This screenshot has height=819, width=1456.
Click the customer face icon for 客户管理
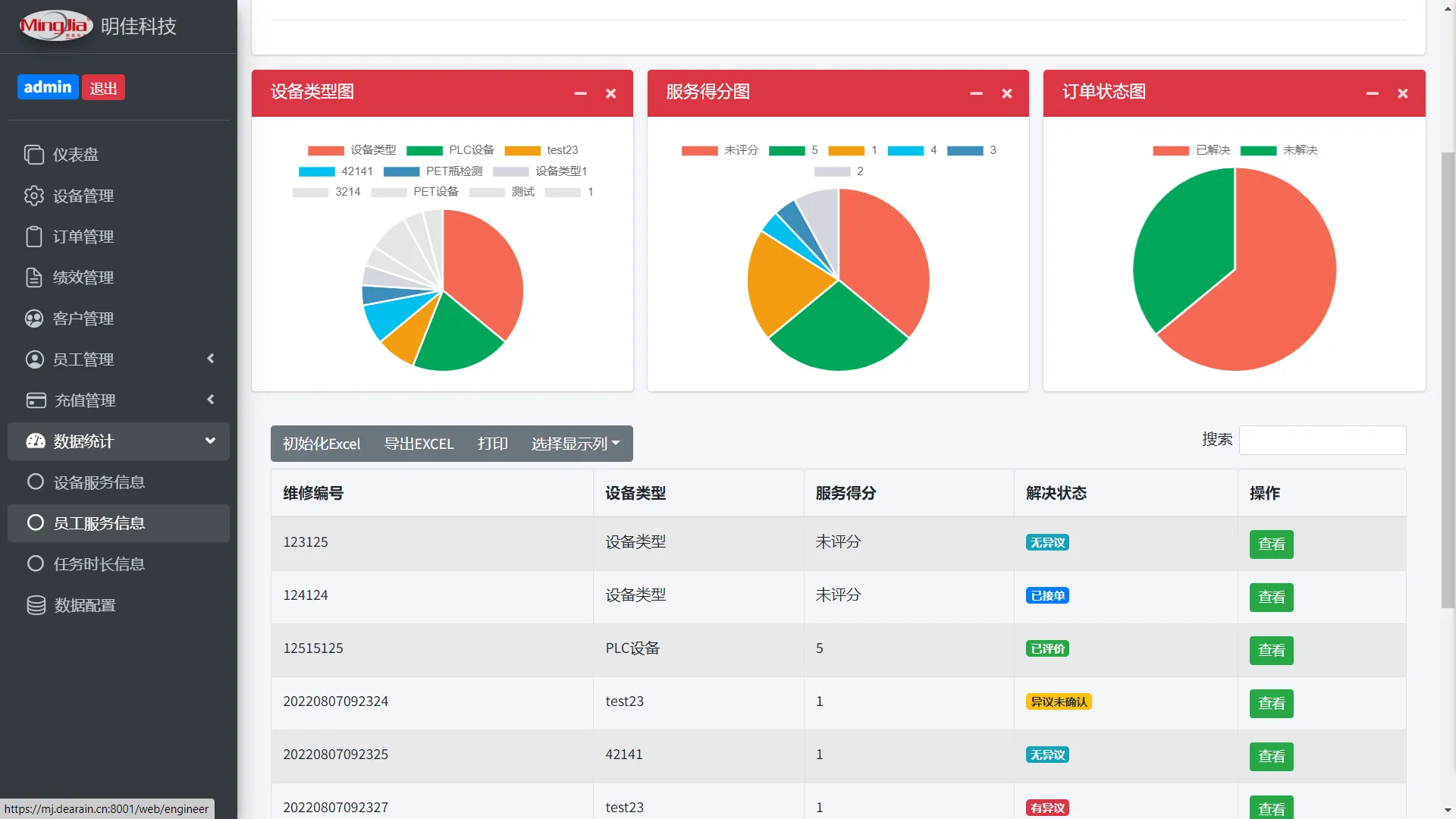(34, 318)
